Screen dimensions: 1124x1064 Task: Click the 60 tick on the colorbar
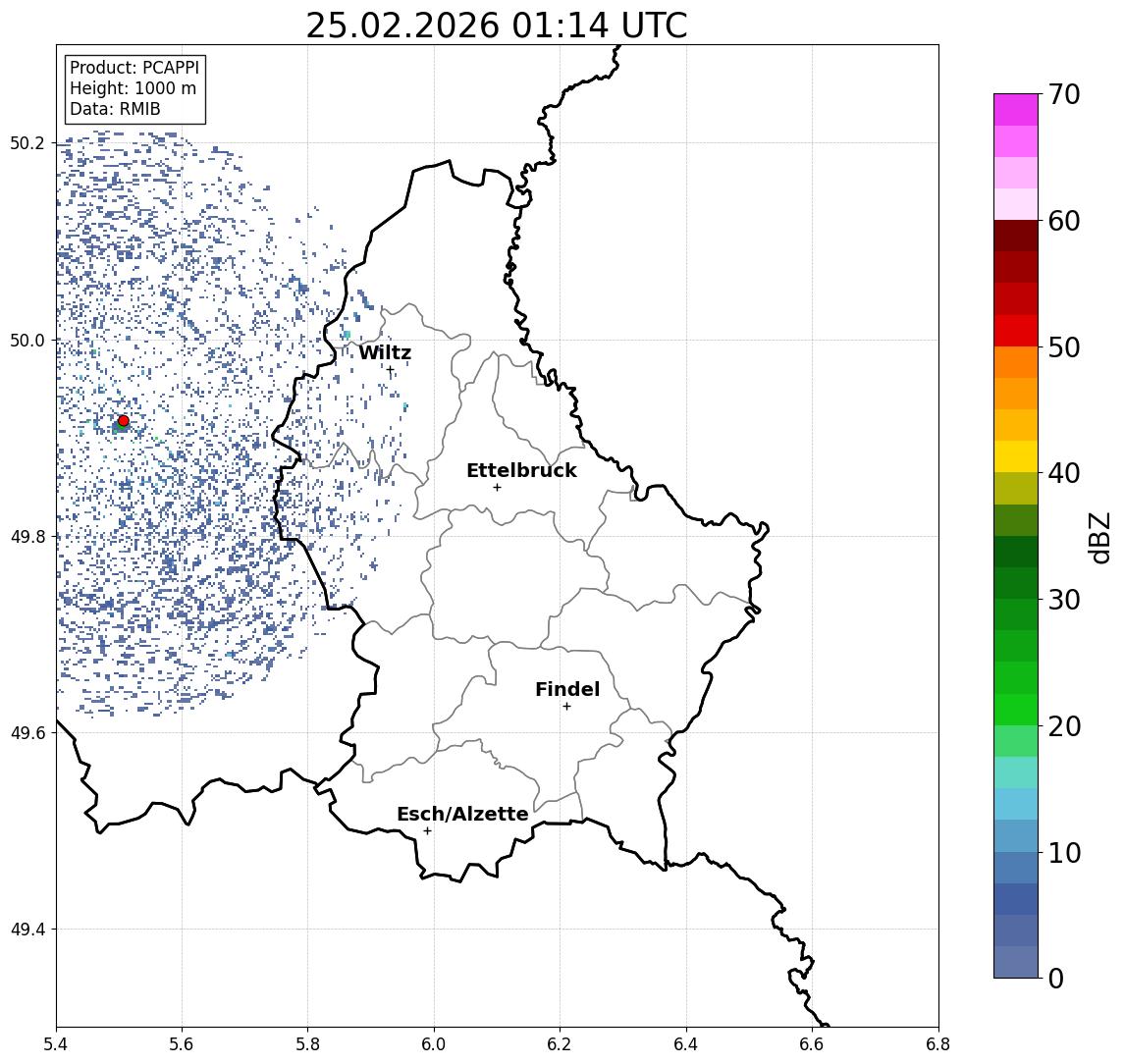[x=1064, y=222]
